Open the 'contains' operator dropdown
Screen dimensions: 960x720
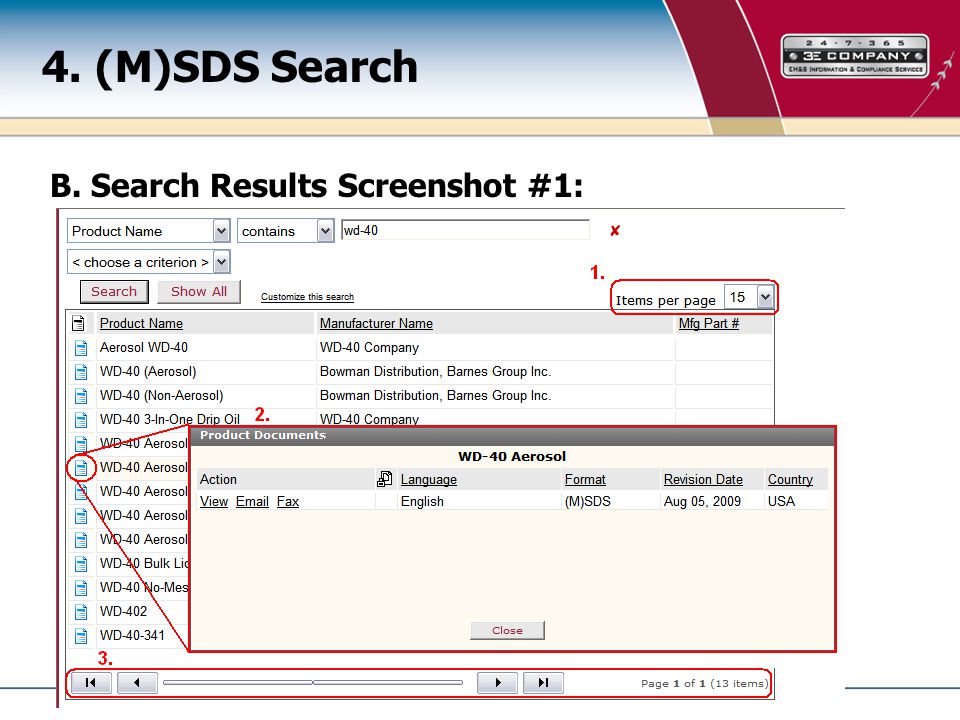(326, 231)
